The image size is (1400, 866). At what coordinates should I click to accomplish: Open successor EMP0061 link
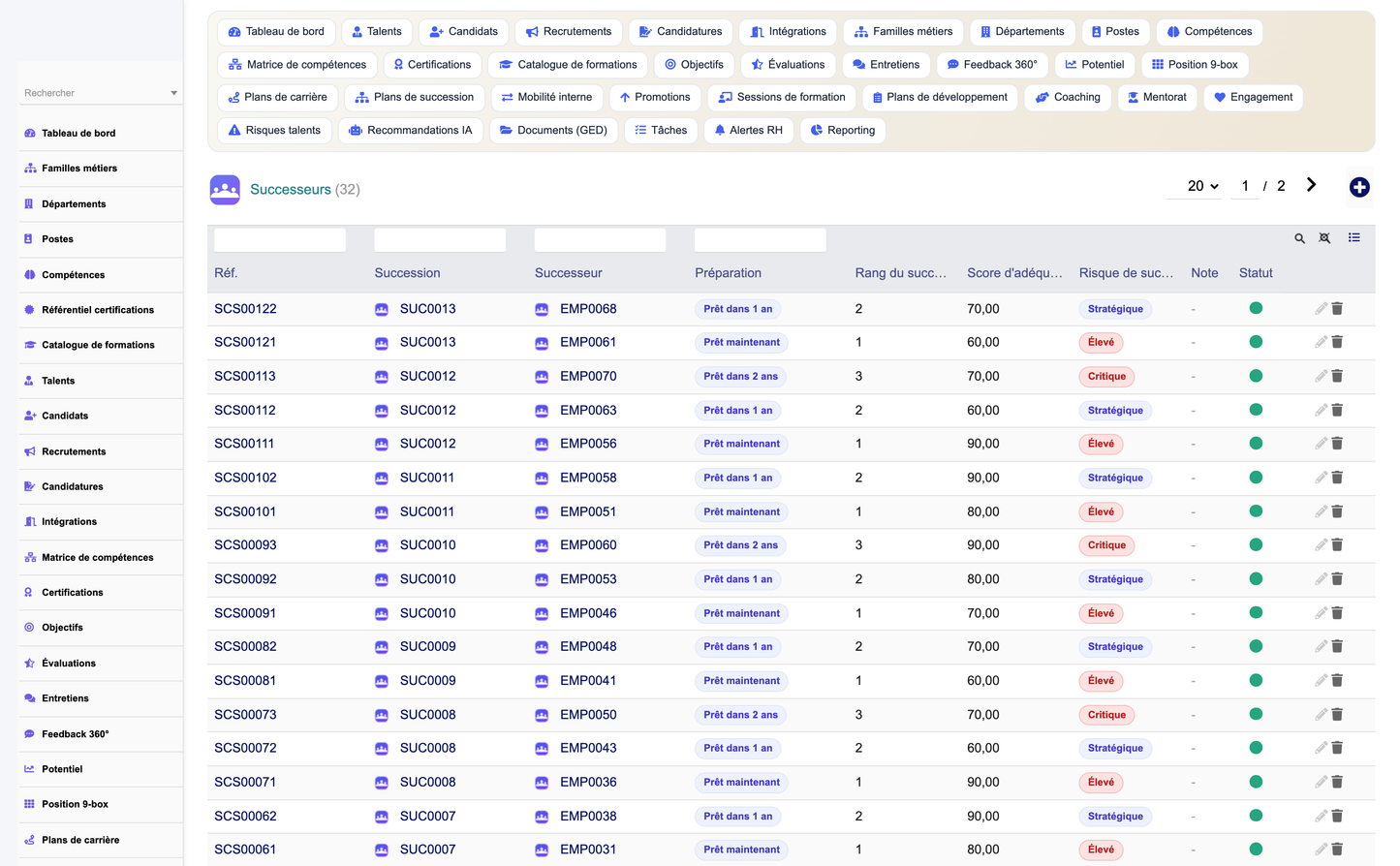pos(588,342)
